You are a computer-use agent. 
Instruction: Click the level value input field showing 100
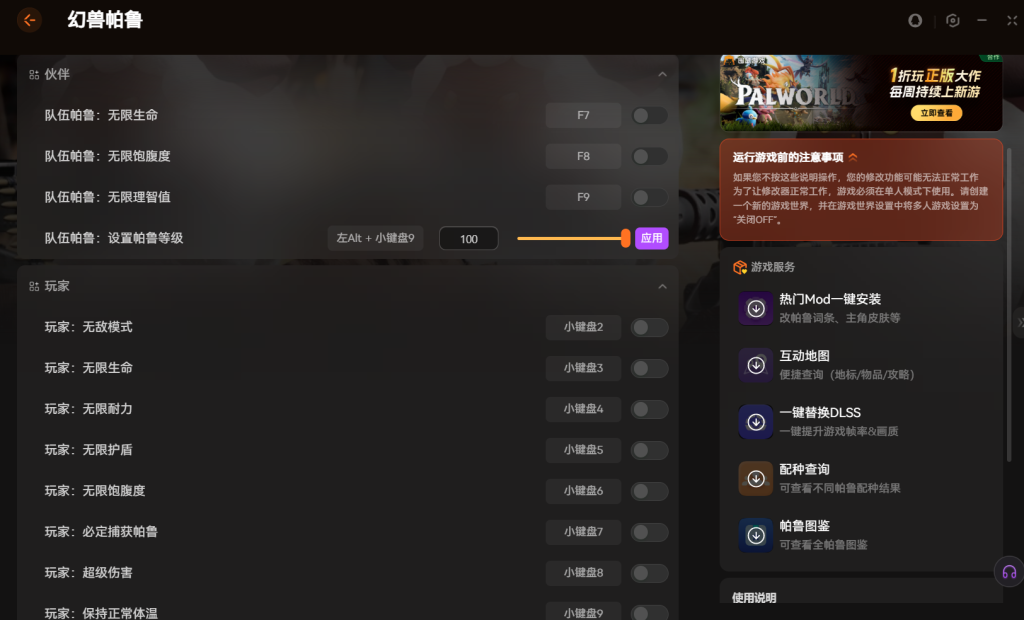coord(468,239)
